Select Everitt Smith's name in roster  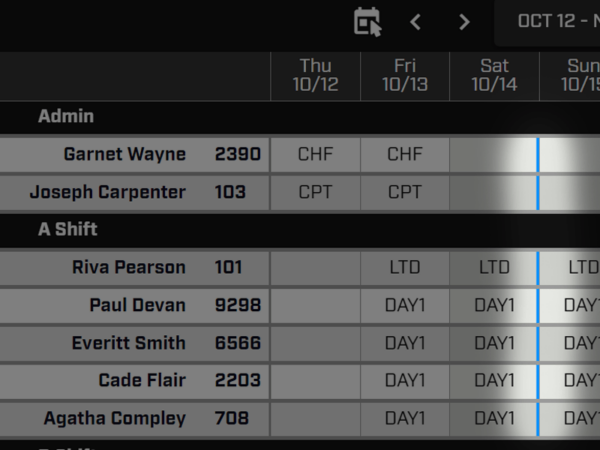(128, 343)
